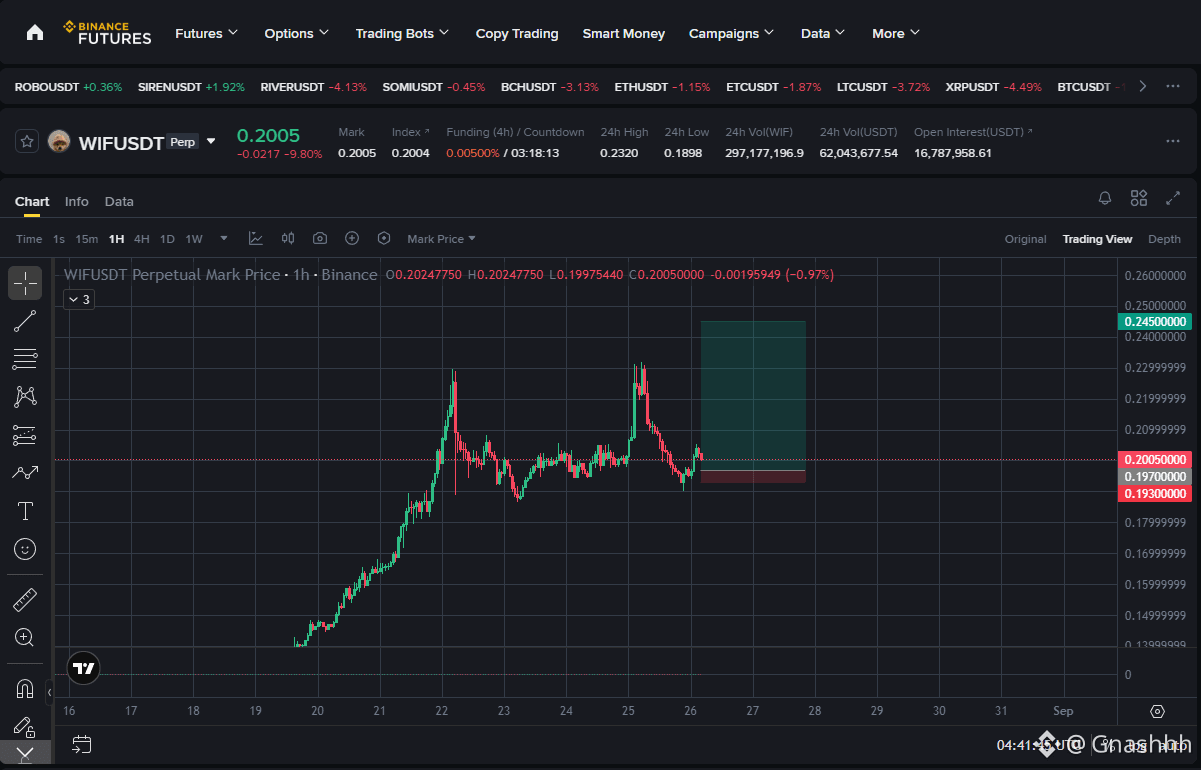Screen dimensions: 1201x770
Task: Open the Options dropdown menu
Action: (x=296, y=33)
